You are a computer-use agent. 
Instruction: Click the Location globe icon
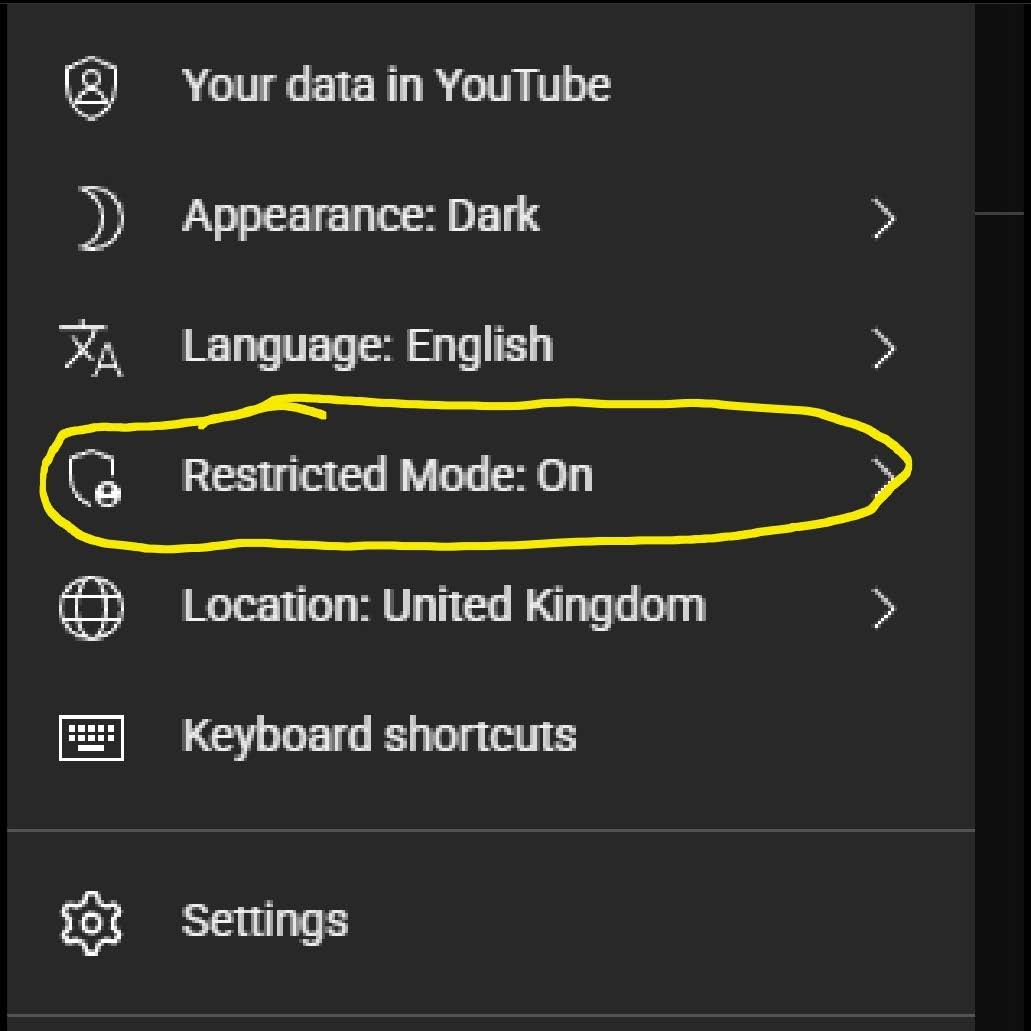[91, 607]
